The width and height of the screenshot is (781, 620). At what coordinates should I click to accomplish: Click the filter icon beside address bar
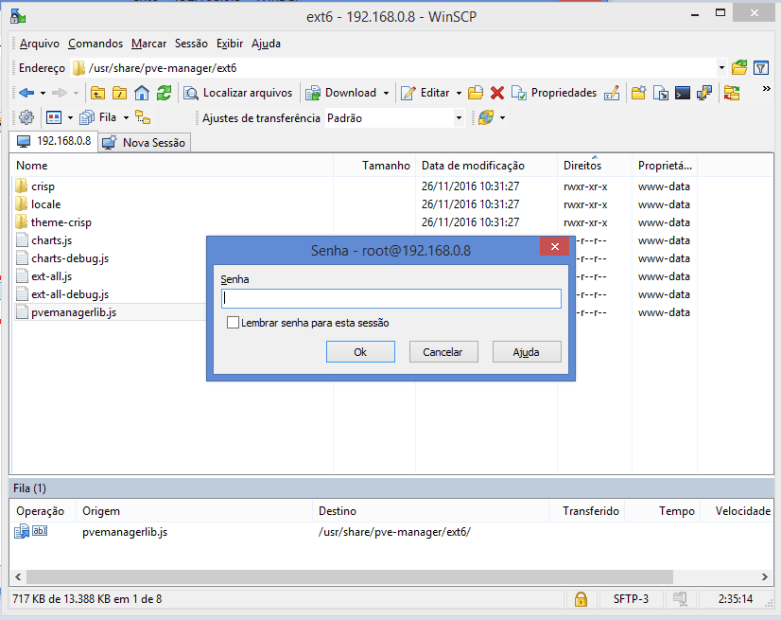[762, 68]
